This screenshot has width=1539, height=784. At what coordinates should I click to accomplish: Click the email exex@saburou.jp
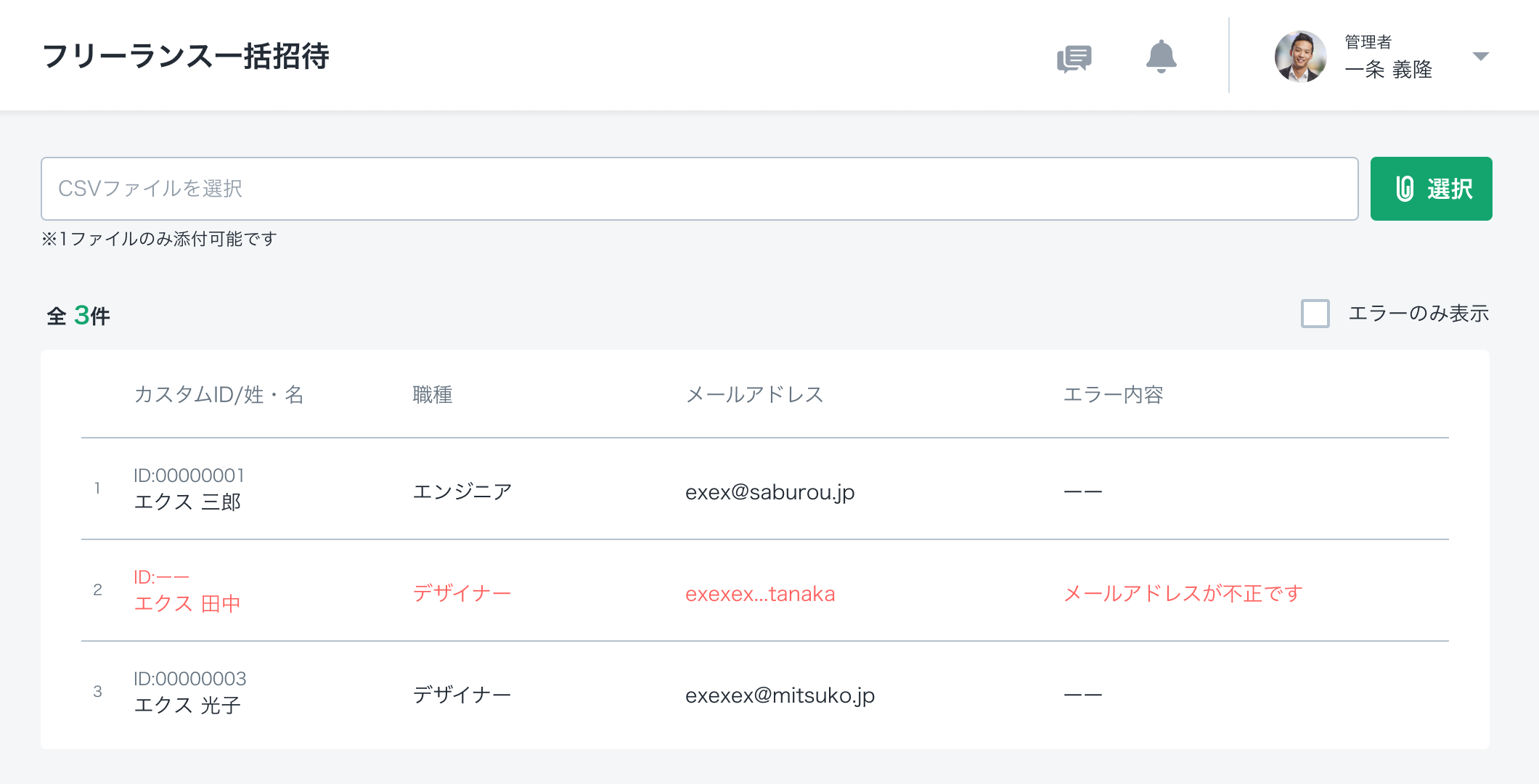tap(769, 492)
